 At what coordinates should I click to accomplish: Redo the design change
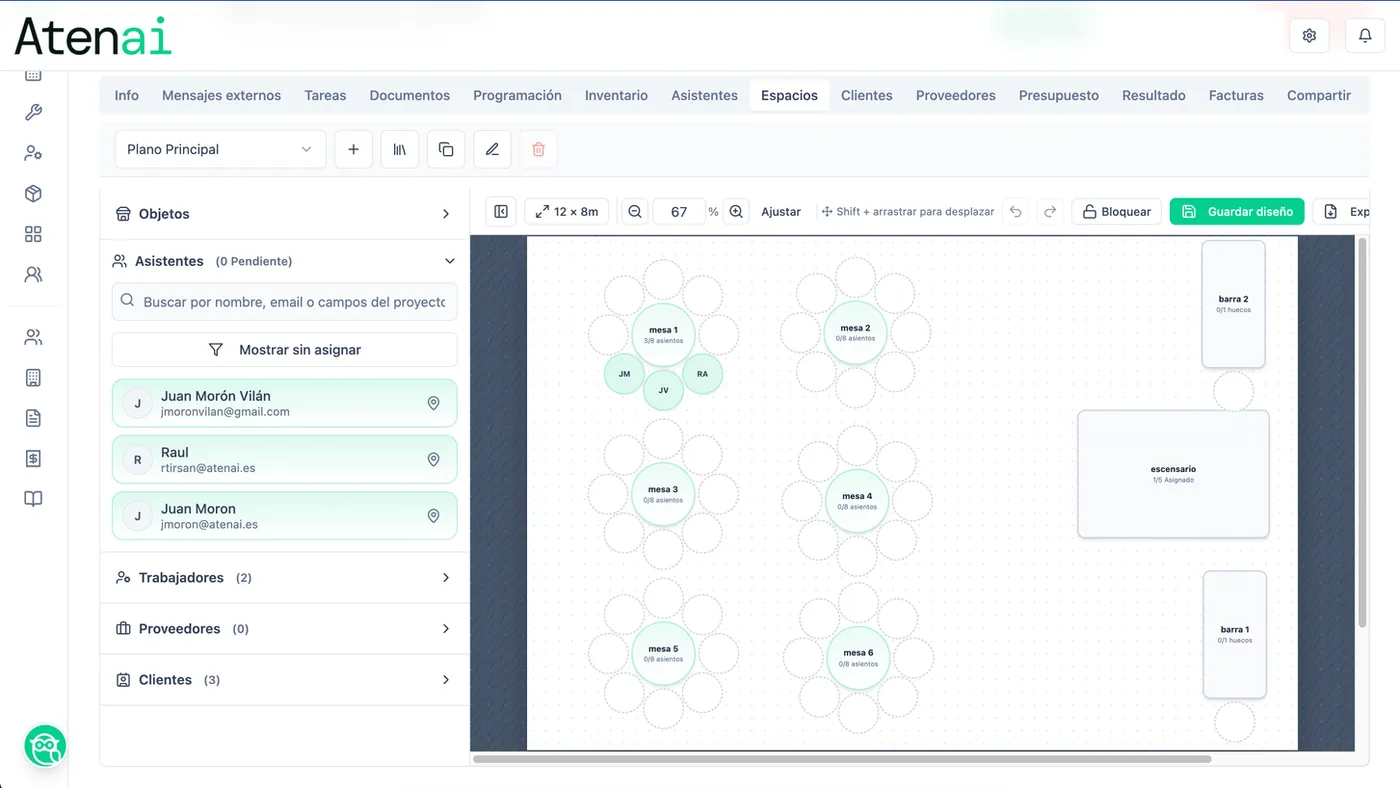click(1050, 212)
